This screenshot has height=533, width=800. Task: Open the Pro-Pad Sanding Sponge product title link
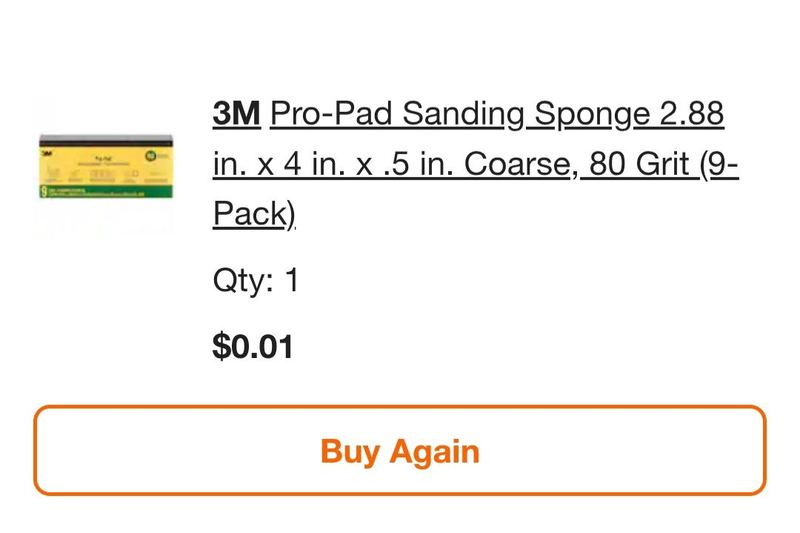(x=476, y=164)
